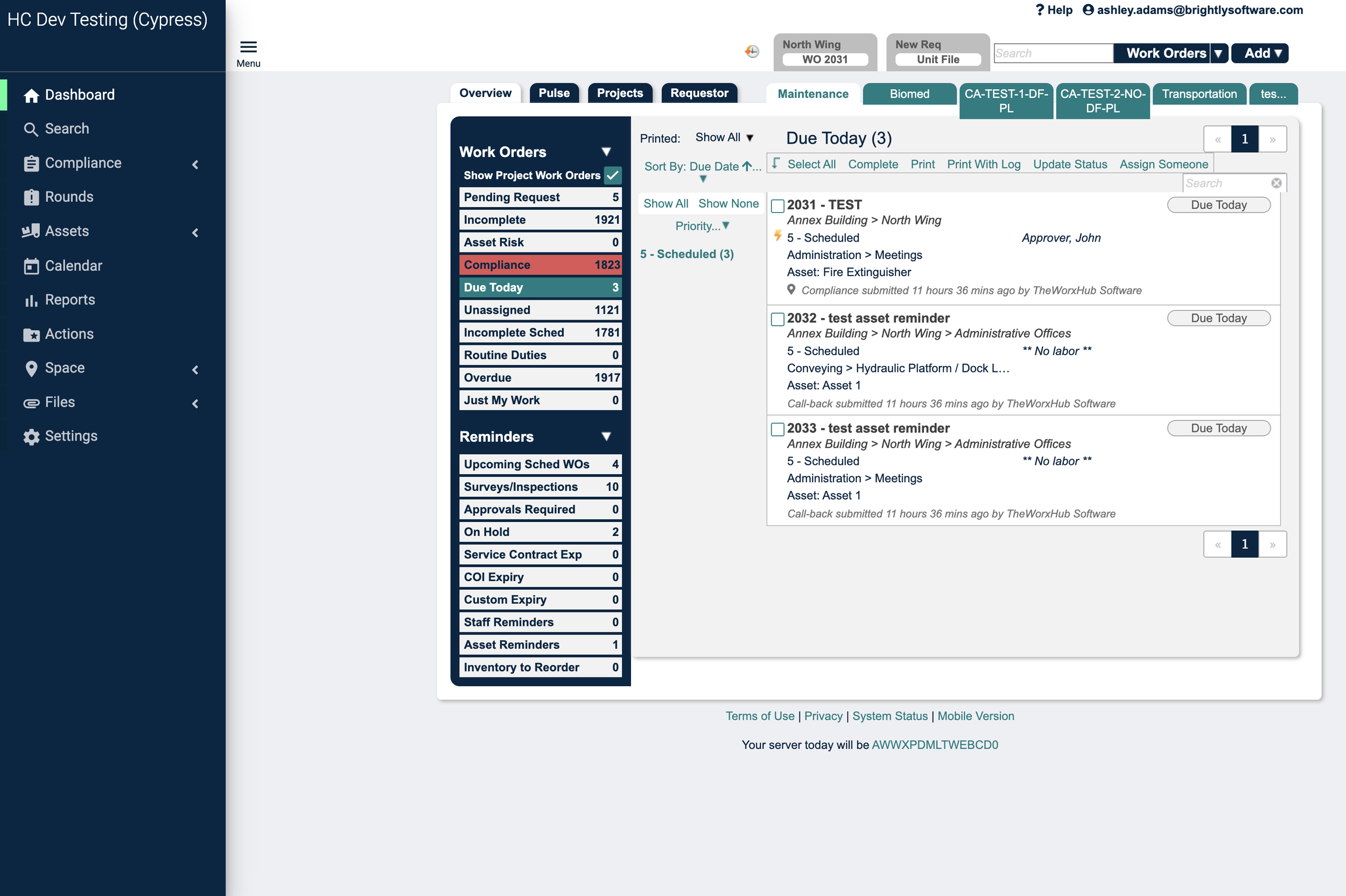Click the Rounds clipboard icon

tap(31, 197)
